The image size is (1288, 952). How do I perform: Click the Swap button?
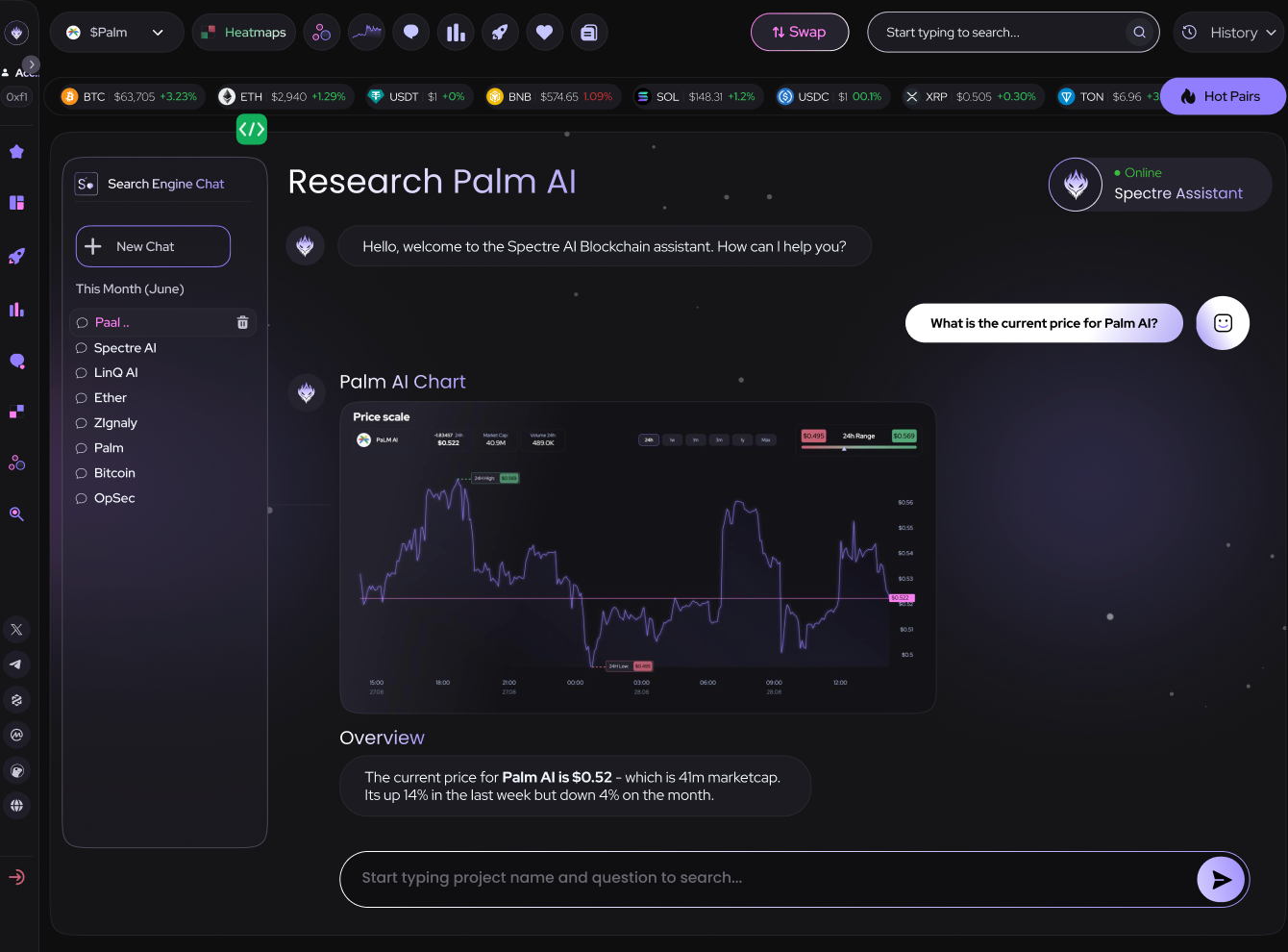click(800, 32)
